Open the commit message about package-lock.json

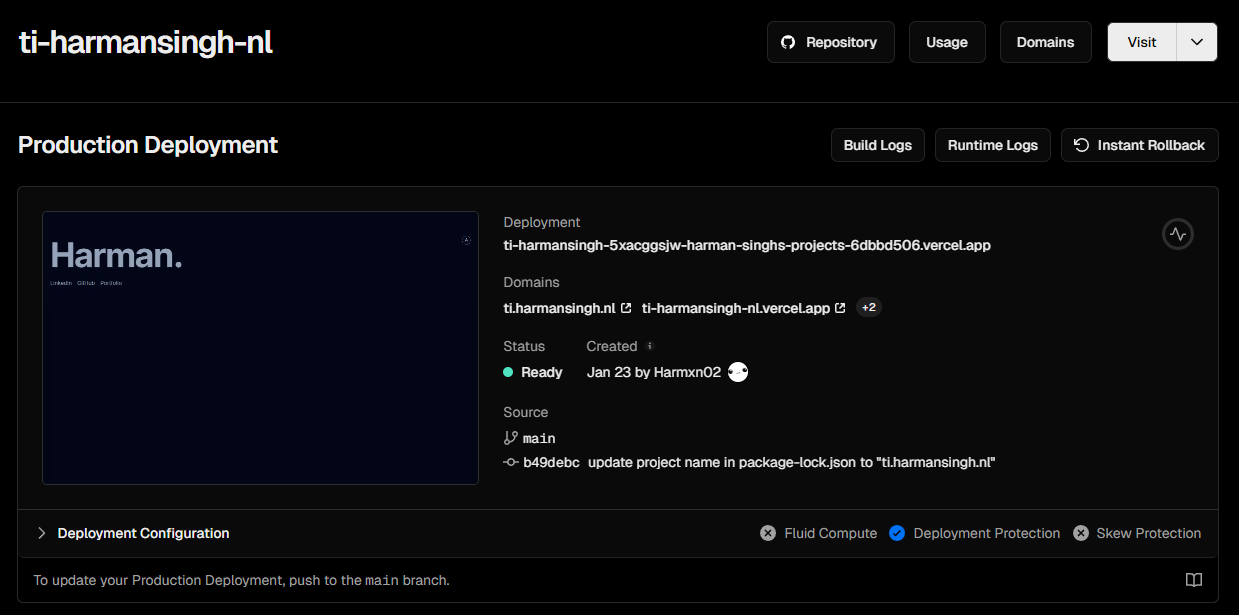click(x=792, y=462)
